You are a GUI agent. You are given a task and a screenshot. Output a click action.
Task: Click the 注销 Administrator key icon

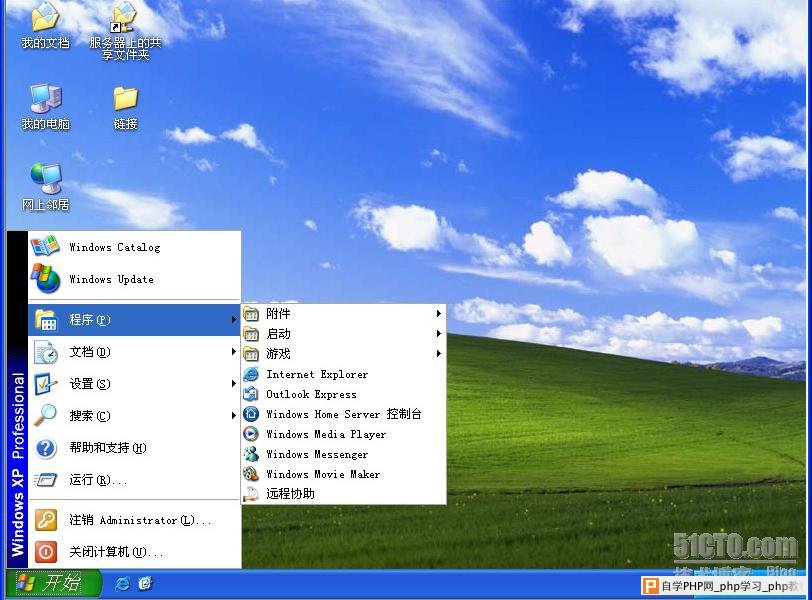click(x=46, y=520)
